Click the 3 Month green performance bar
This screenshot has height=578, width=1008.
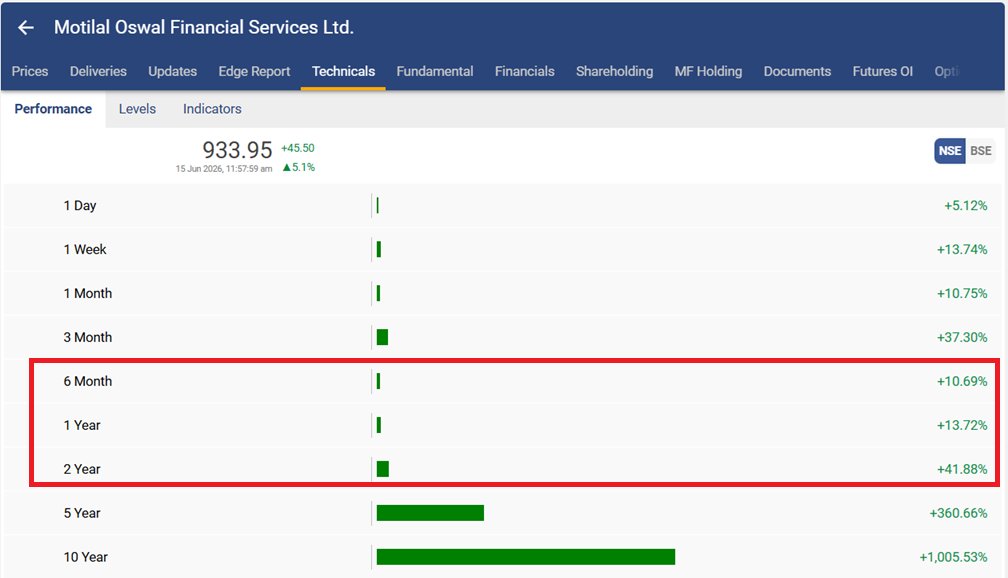382,338
